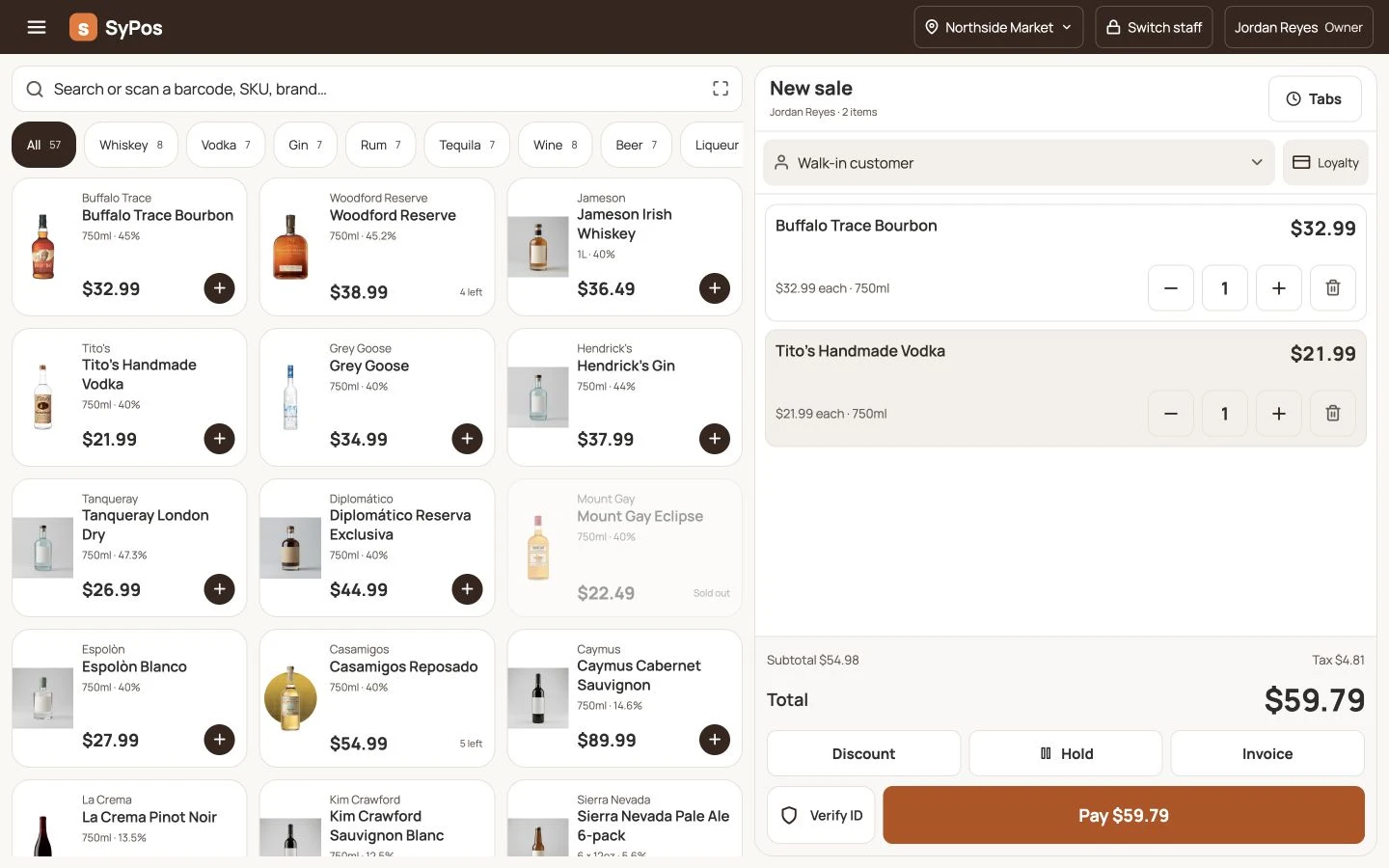Screen dimensions: 1389x868
Task: Click the barcode scan frame icon
Action: tap(721, 89)
